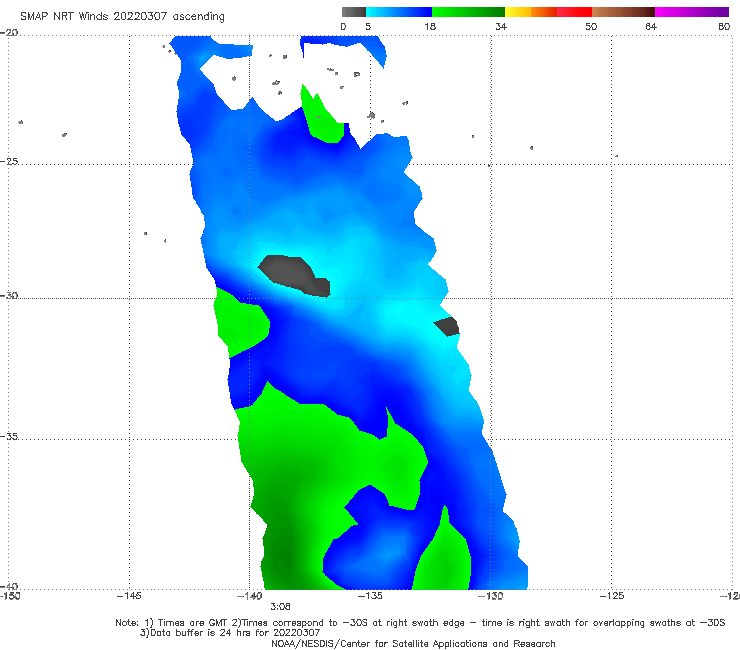Screen dimensions: 740x650
Task: Click the '3)Data buffer is 24 hrs' note
Action: pyautogui.click(x=230, y=633)
